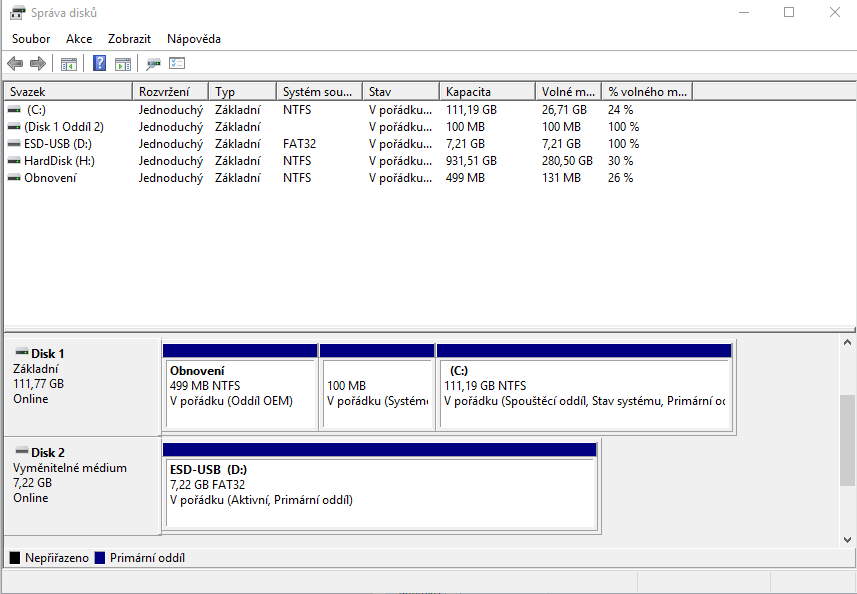Open the Nápověda menu

(x=194, y=39)
